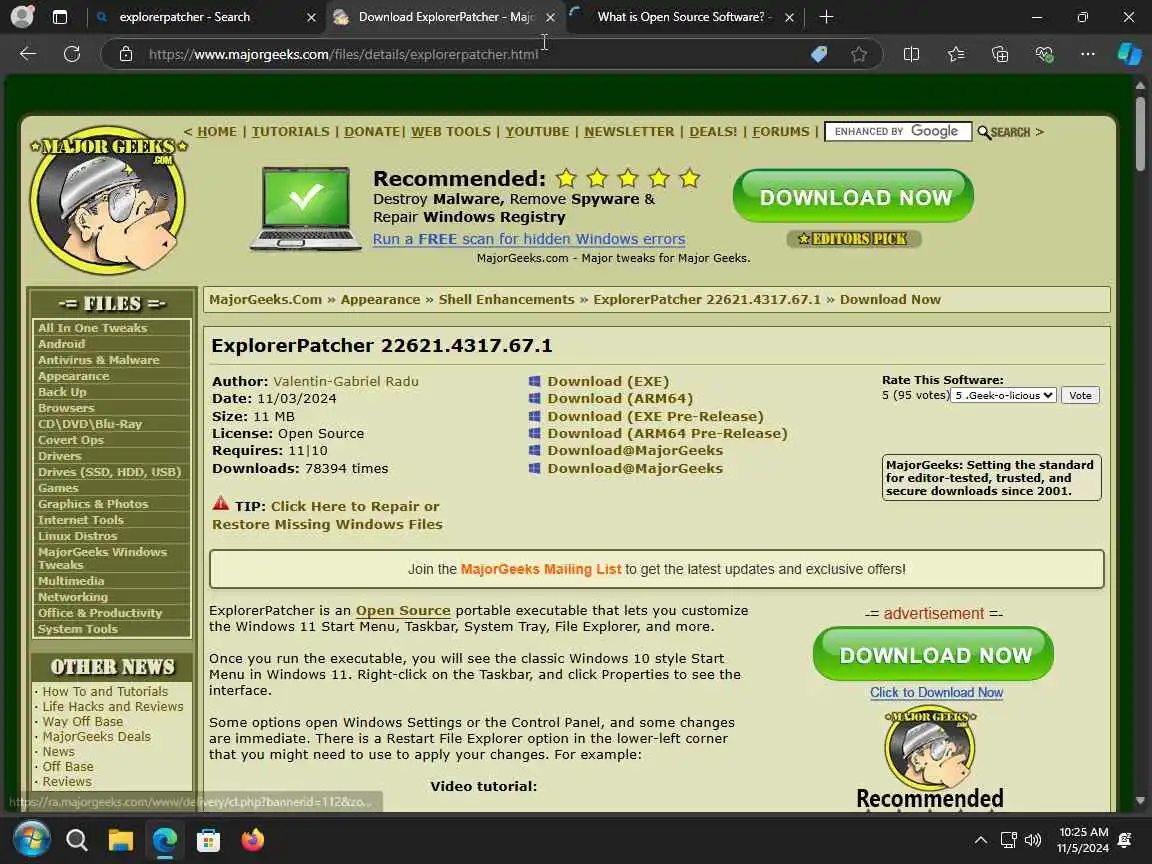Image resolution: width=1152 pixels, height=864 pixels.
Task: Open File Explorer from taskbar
Action: 120,839
